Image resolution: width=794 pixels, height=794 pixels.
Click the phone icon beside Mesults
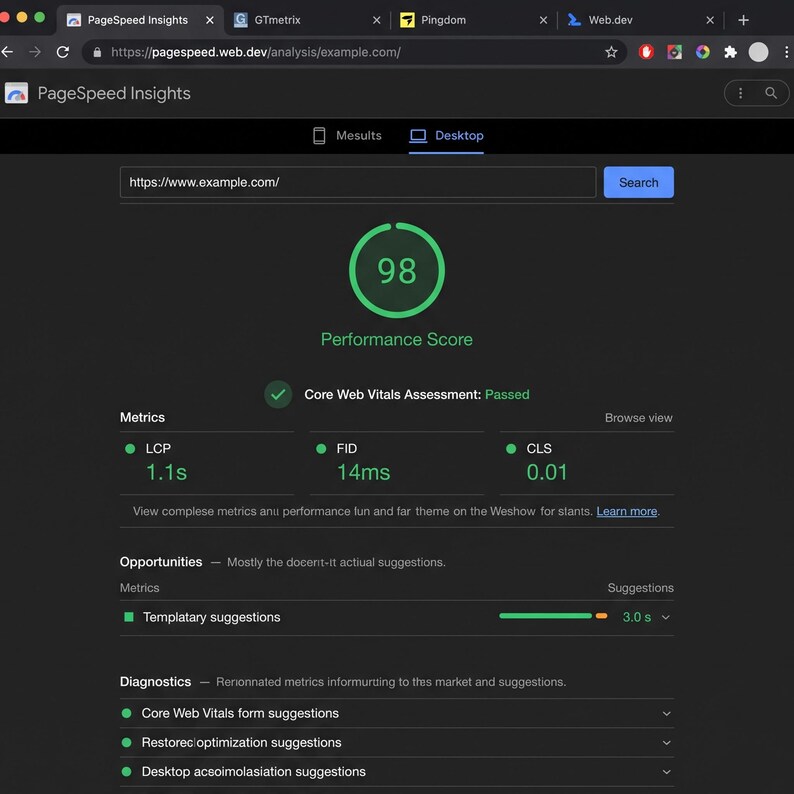click(x=319, y=136)
